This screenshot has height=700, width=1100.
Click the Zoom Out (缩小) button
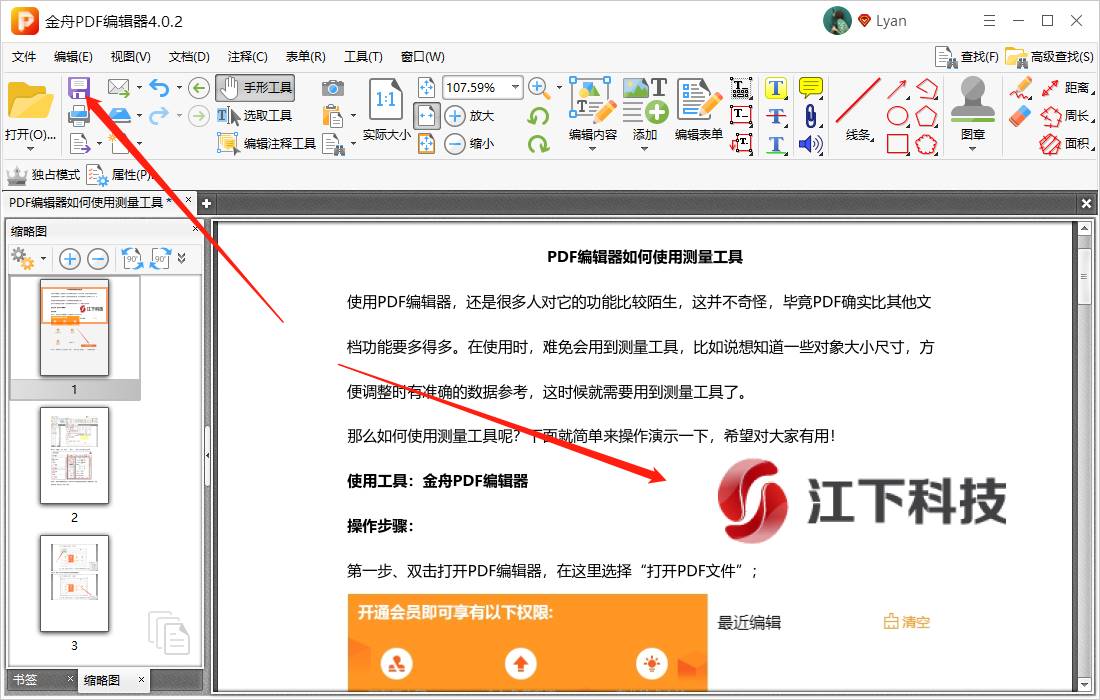(469, 143)
